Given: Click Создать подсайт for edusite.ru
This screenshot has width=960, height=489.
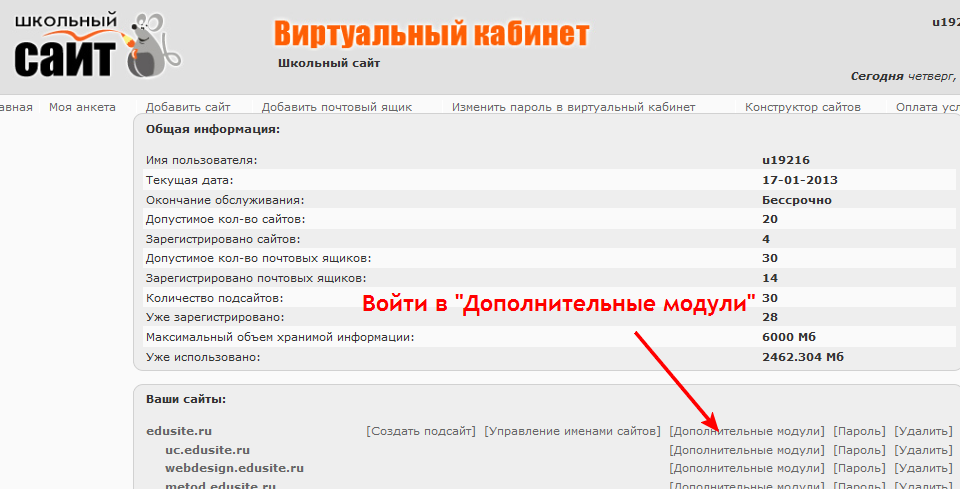Looking at the screenshot, I should click(421, 431).
